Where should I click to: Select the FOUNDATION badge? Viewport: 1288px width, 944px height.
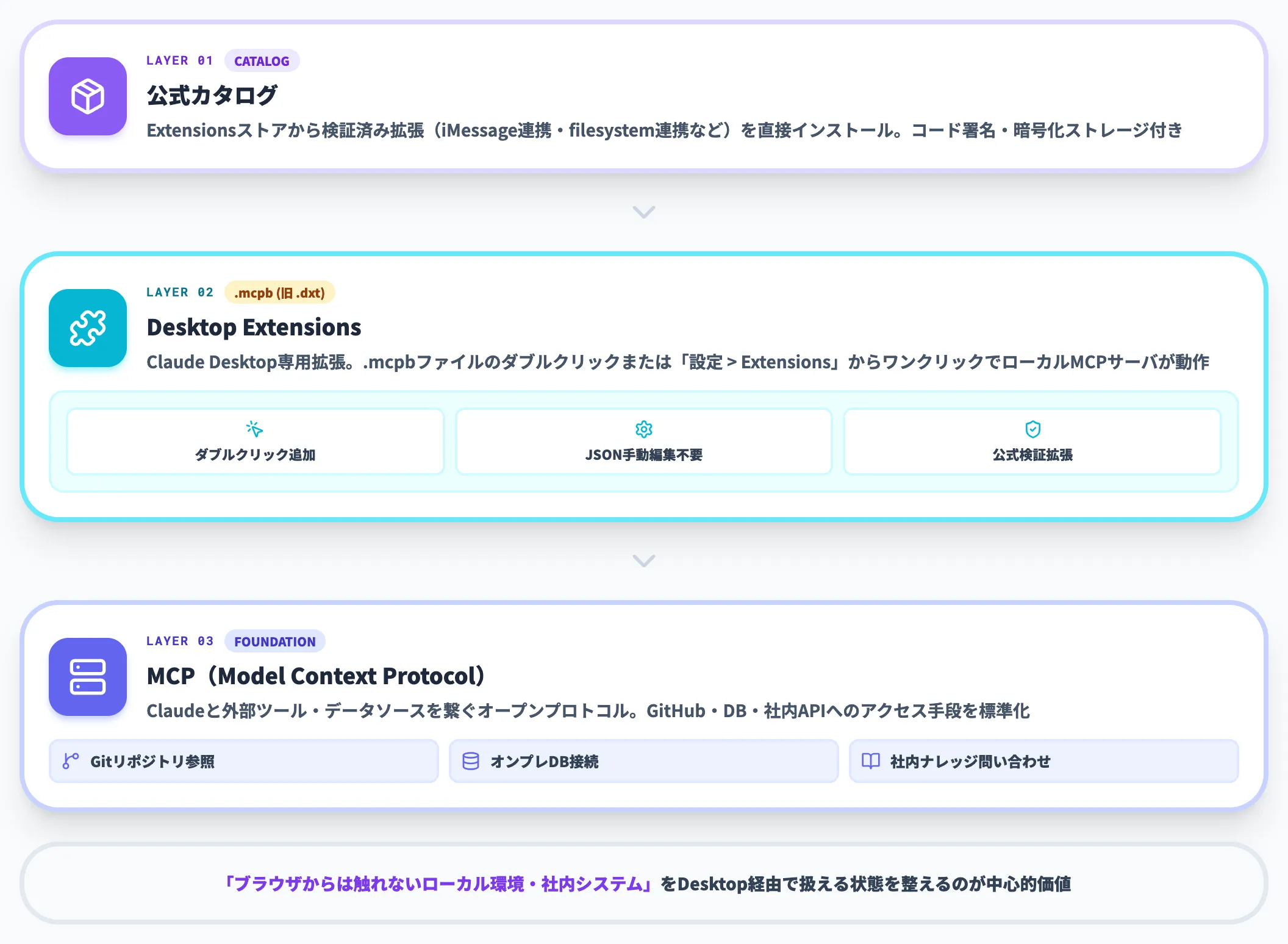click(x=275, y=642)
